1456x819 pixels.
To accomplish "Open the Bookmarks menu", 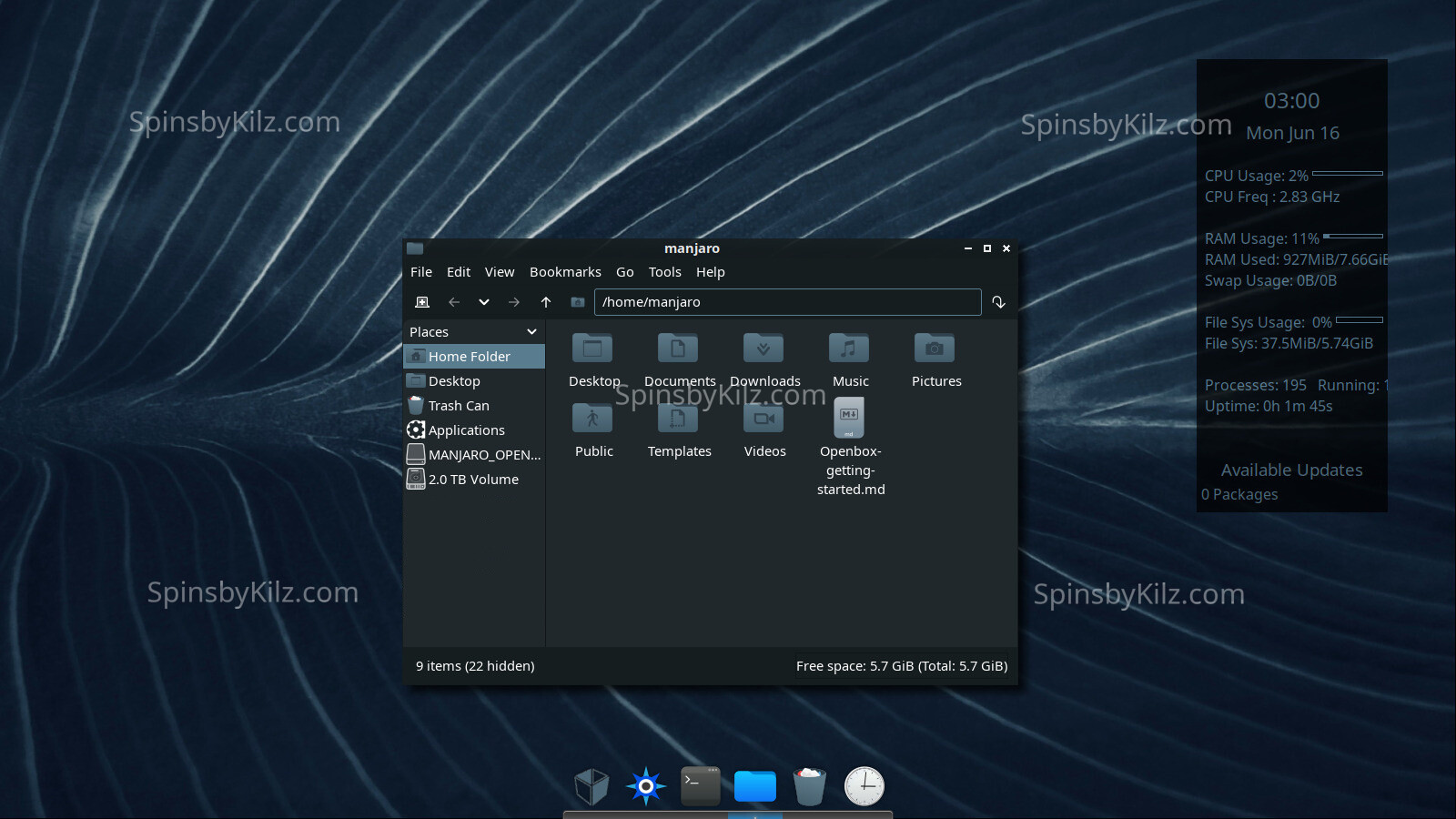I will point(565,272).
